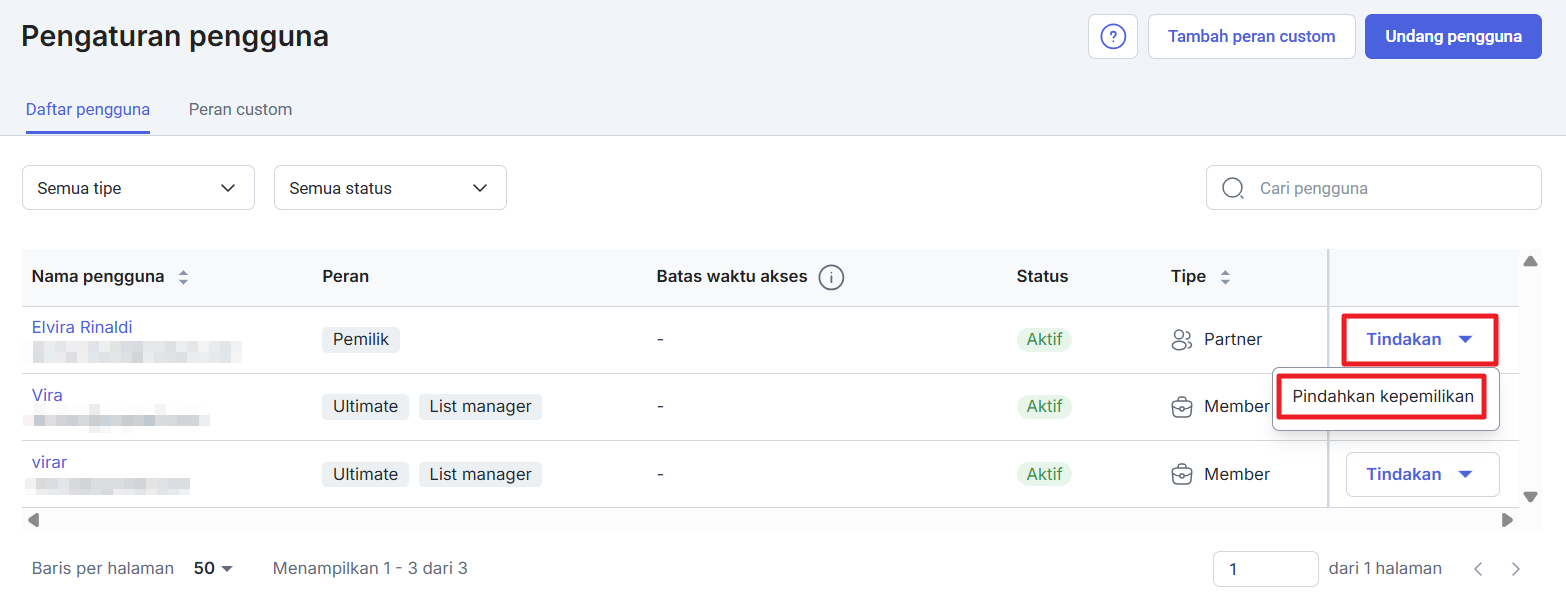Open the Semua tipe filter dropdown

(x=138, y=188)
